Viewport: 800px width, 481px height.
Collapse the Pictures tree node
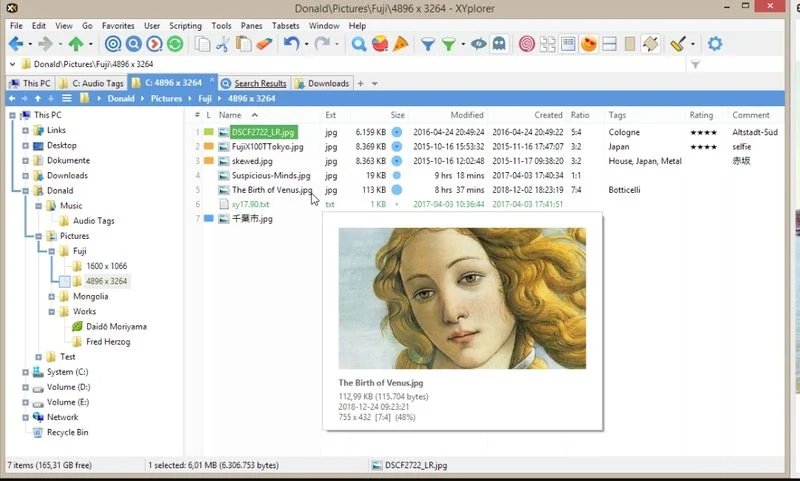tap(39, 236)
